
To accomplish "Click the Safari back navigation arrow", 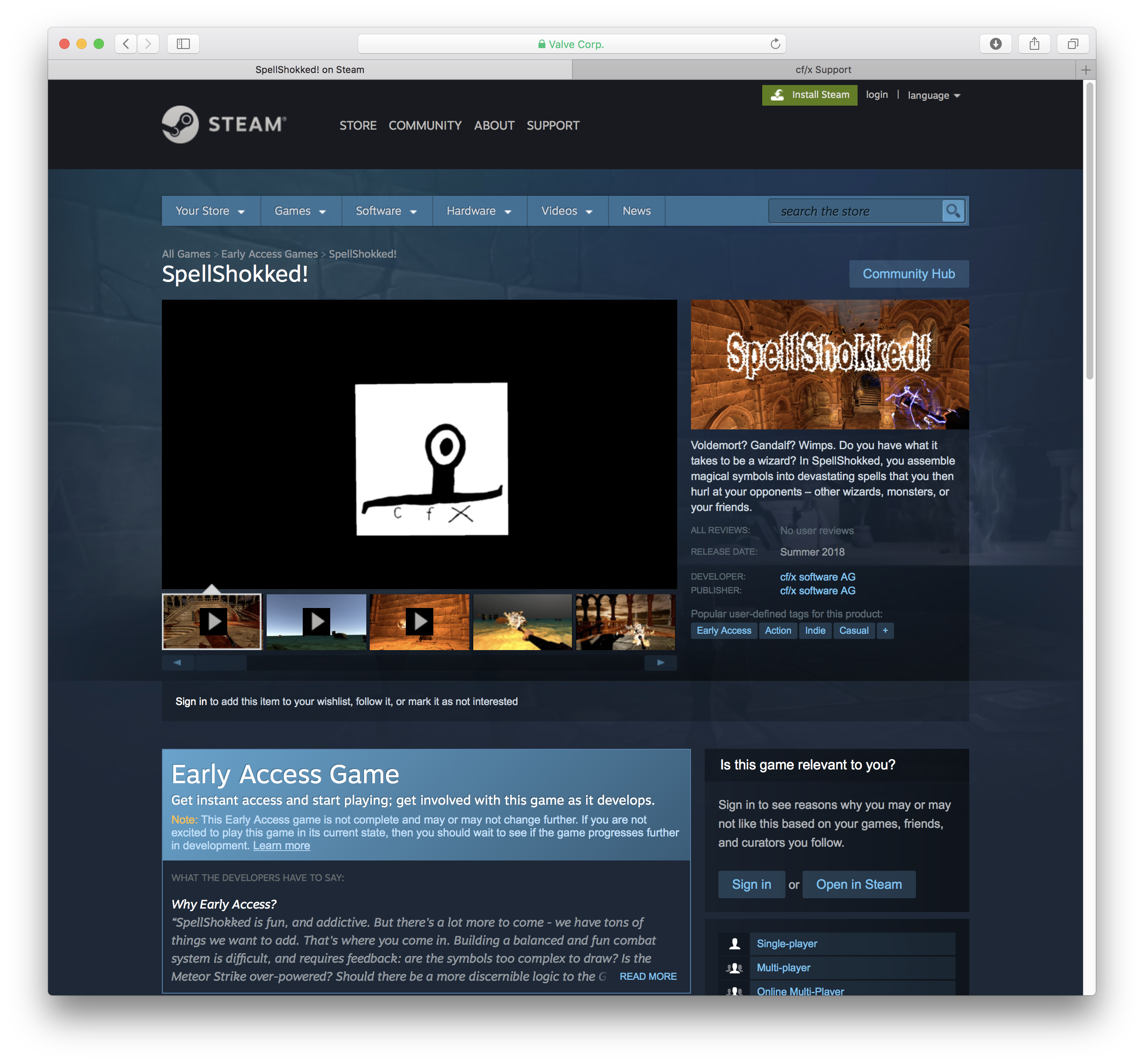I will tap(126, 44).
